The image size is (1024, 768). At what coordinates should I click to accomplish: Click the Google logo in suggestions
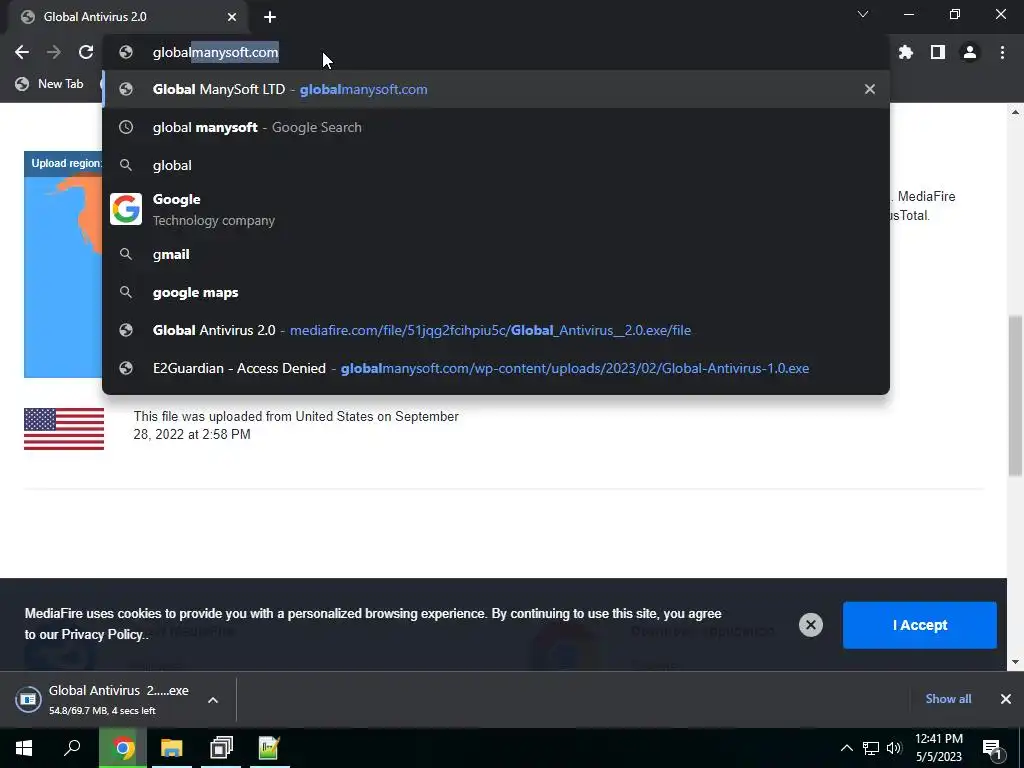(126, 209)
